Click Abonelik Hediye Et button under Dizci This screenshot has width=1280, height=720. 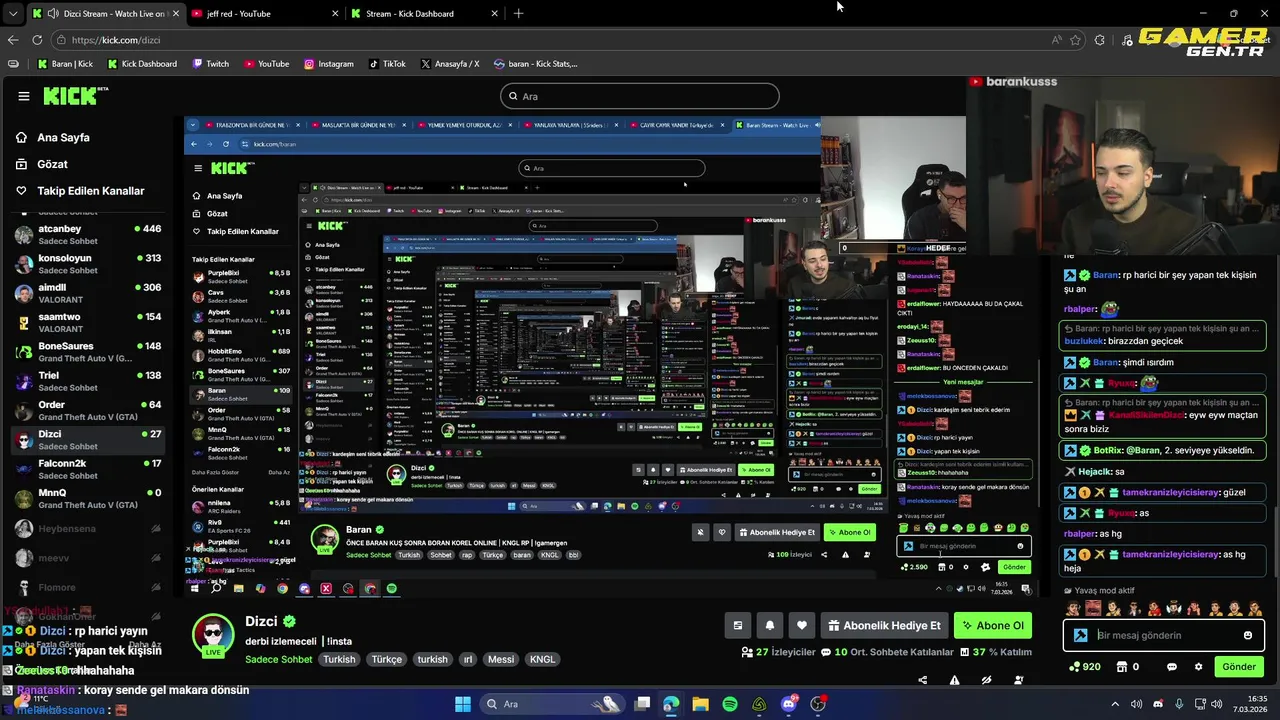click(x=884, y=626)
